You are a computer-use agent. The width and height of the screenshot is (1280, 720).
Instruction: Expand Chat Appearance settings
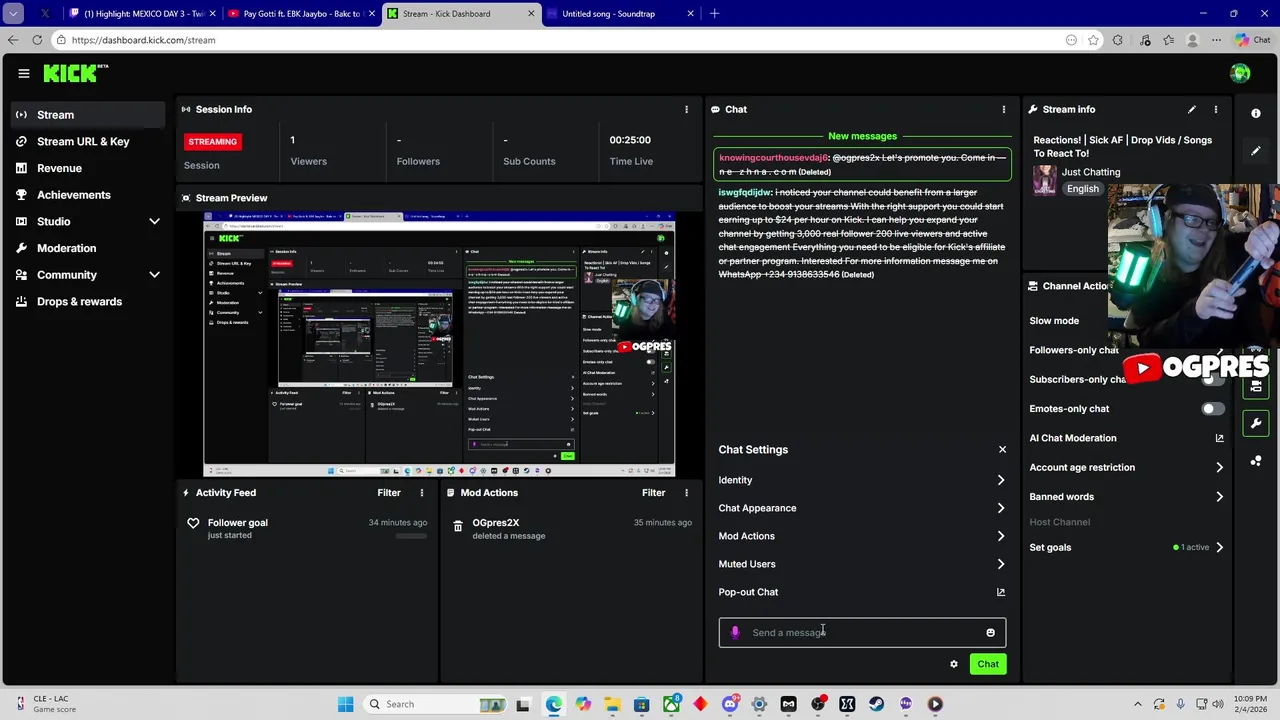861,508
